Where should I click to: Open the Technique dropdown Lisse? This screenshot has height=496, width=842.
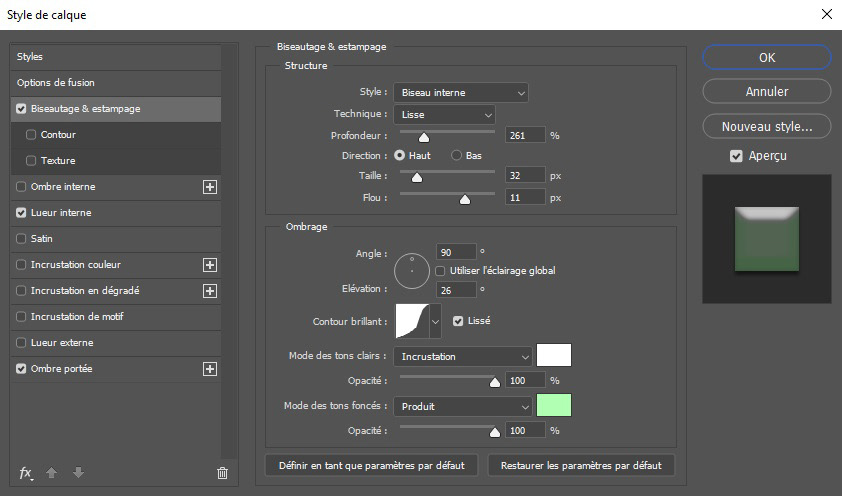point(444,114)
